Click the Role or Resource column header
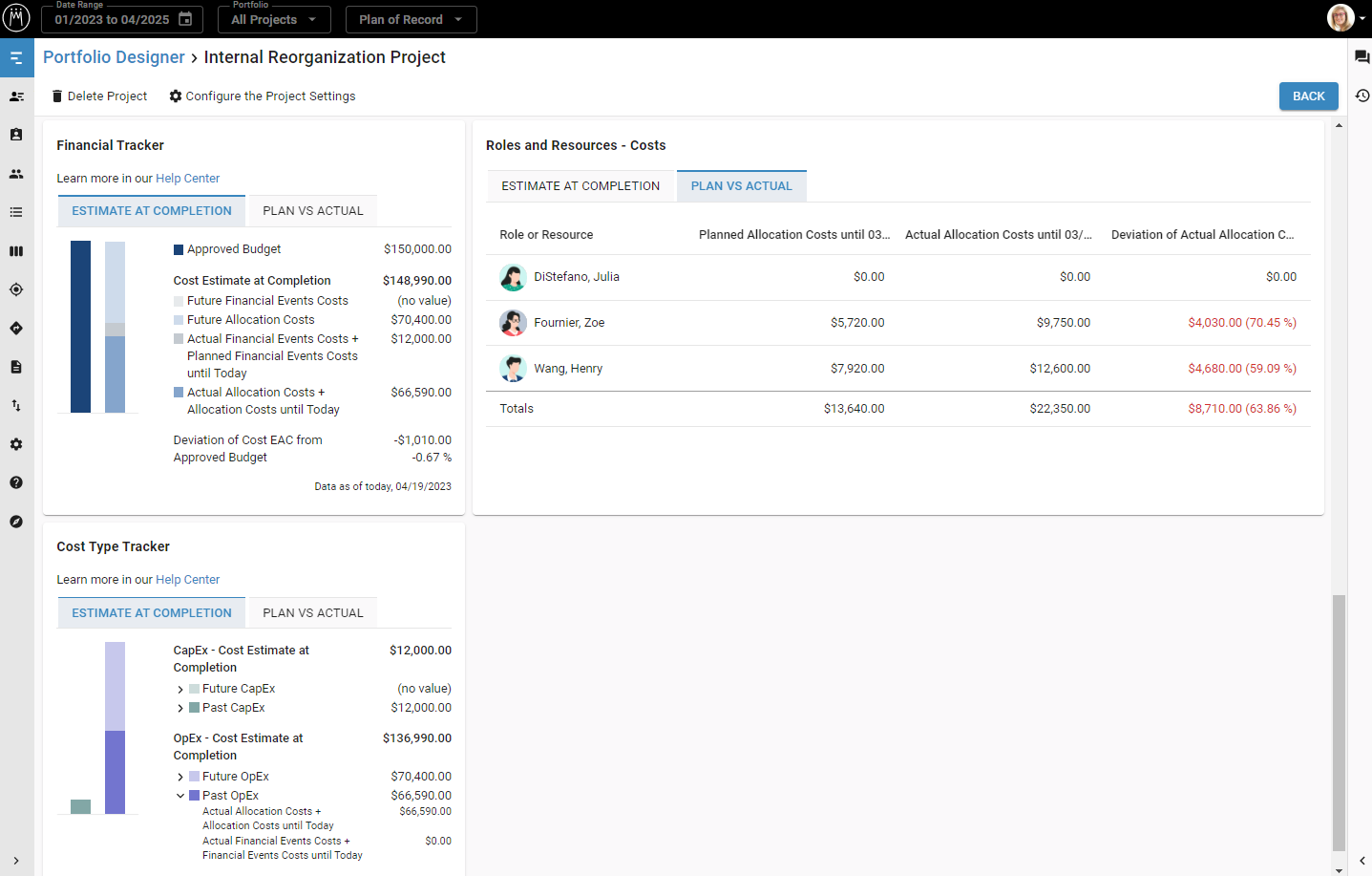This screenshot has height=876, width=1372. pos(546,235)
